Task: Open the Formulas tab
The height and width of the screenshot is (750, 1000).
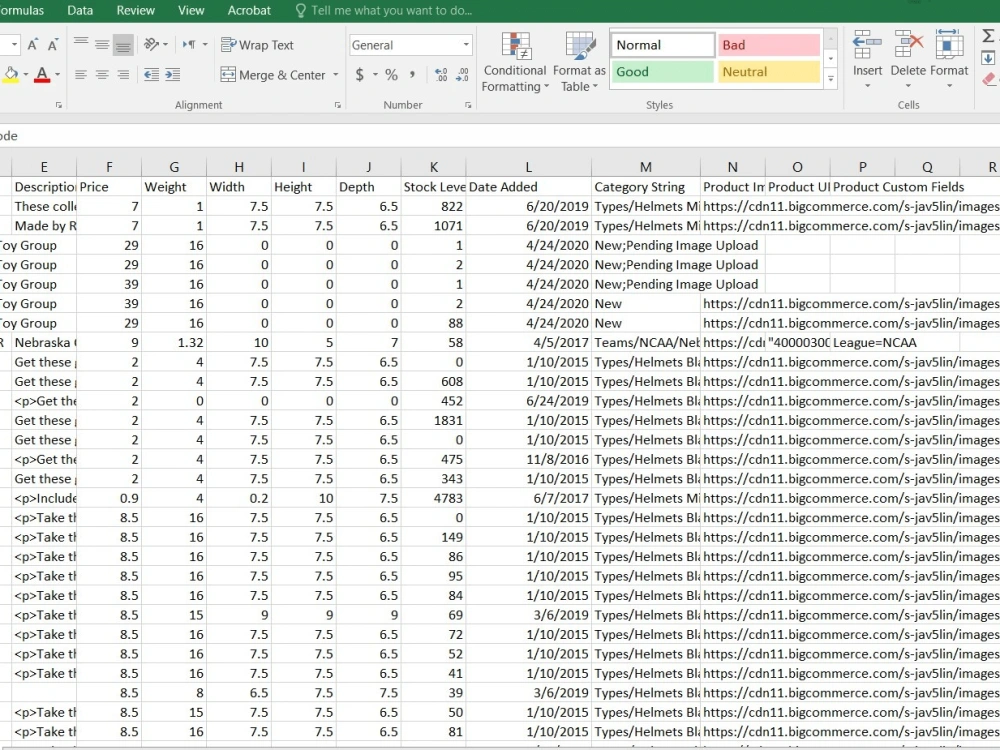Action: (x=22, y=10)
